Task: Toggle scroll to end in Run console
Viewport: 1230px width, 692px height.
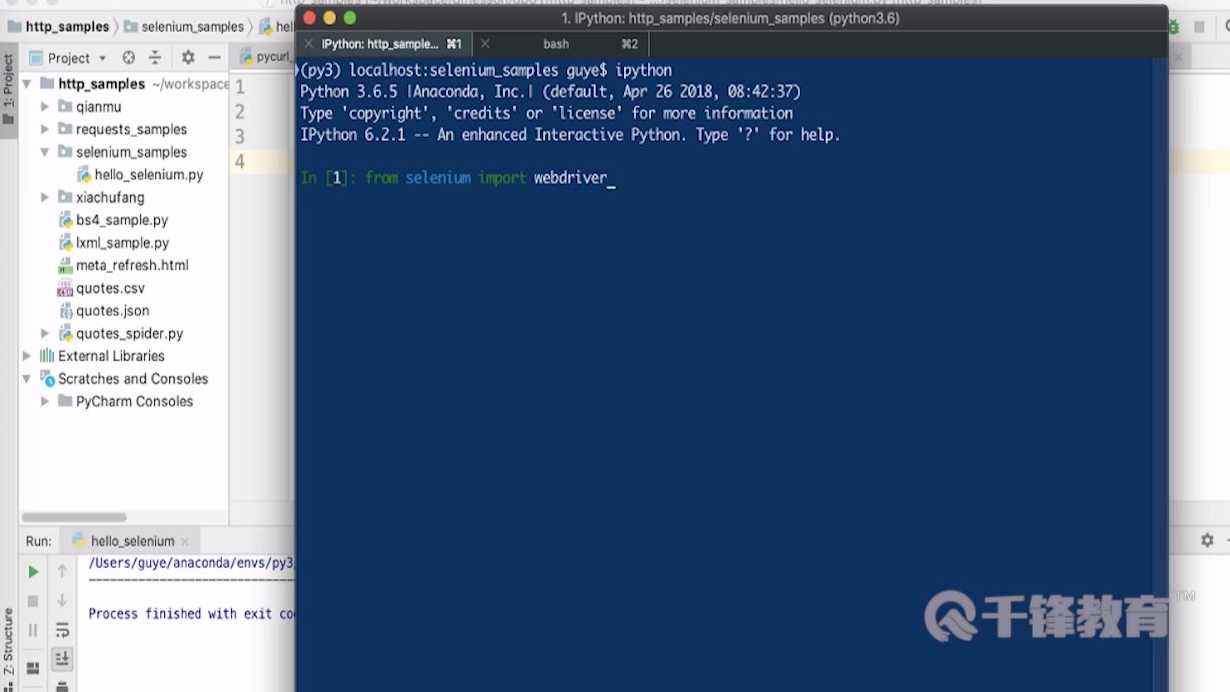Action: (x=62, y=658)
